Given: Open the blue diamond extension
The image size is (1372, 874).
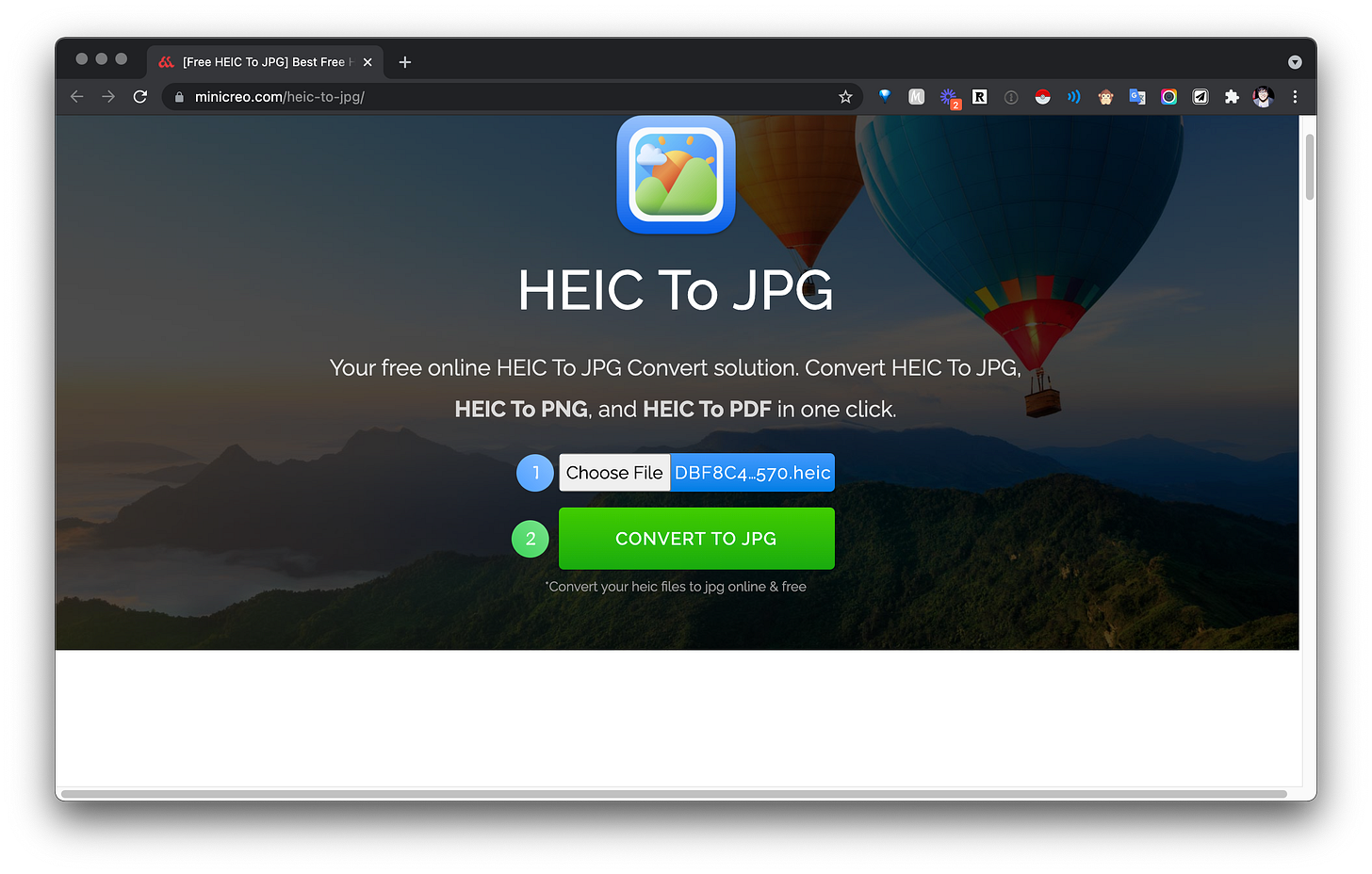Looking at the screenshot, I should [x=885, y=96].
